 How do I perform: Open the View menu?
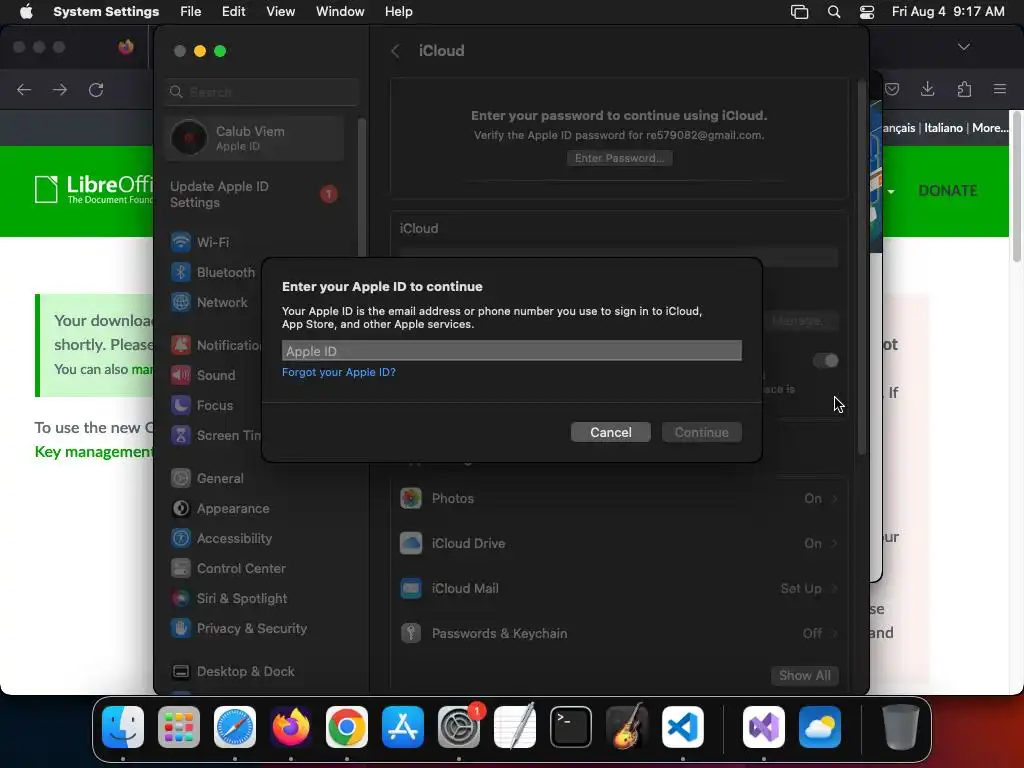(280, 12)
